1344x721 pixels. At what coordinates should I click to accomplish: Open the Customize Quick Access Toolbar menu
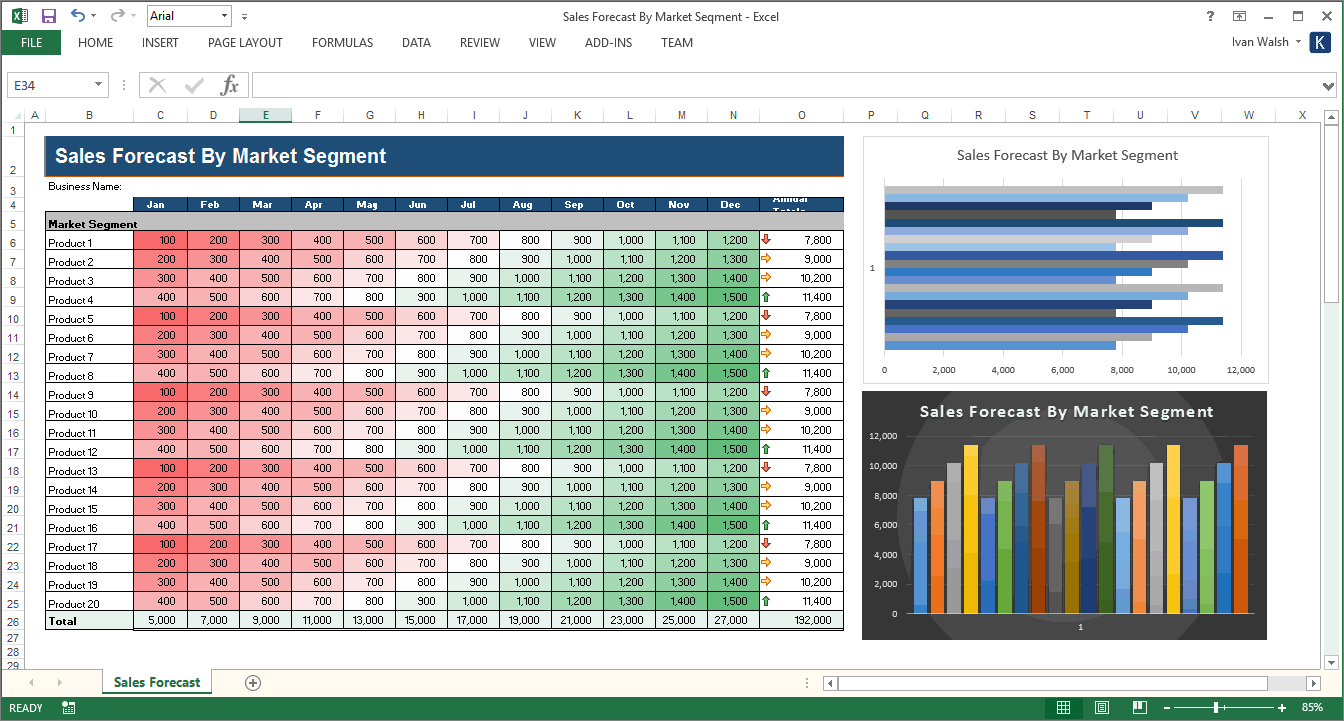click(243, 16)
